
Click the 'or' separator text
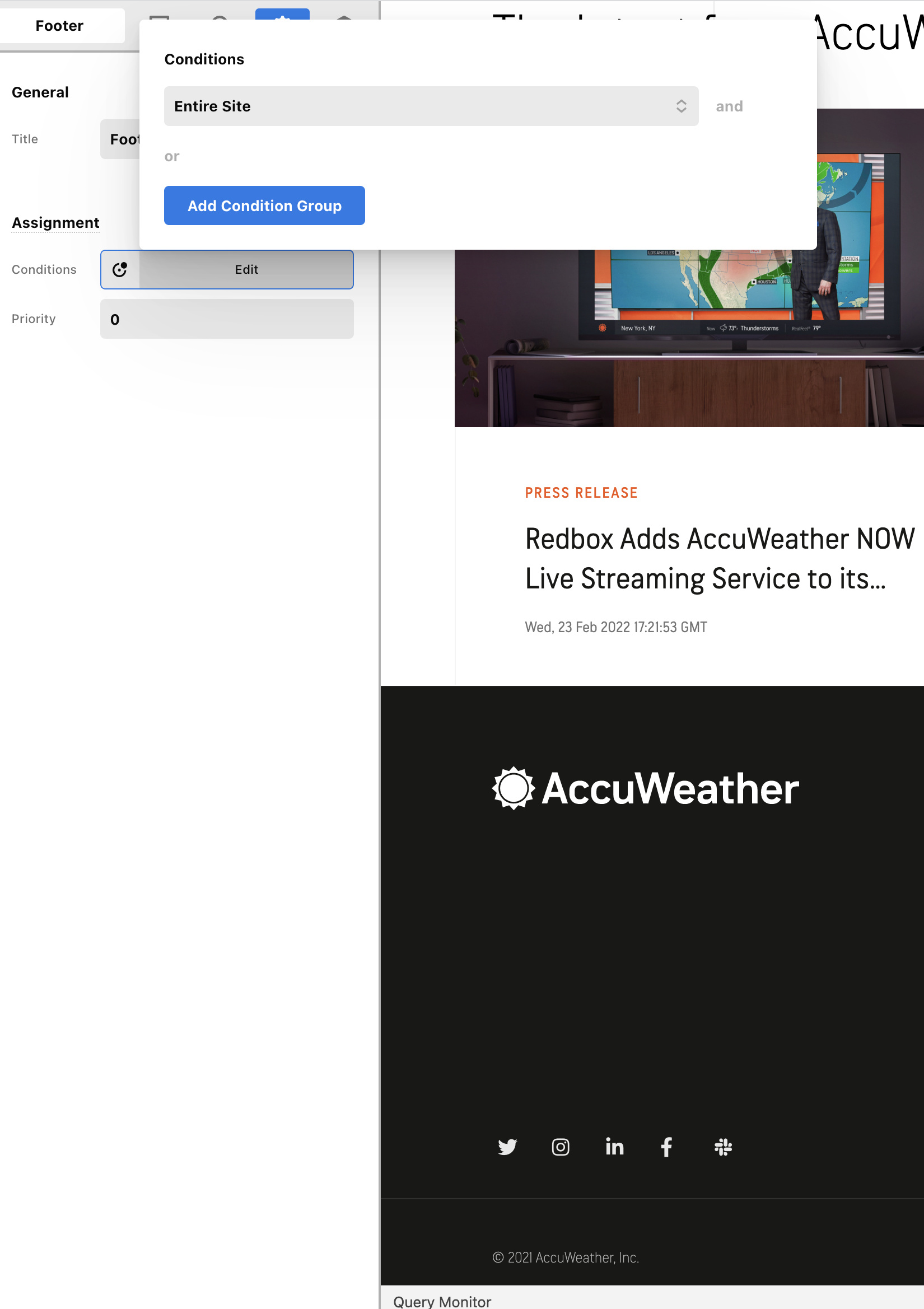click(x=172, y=156)
